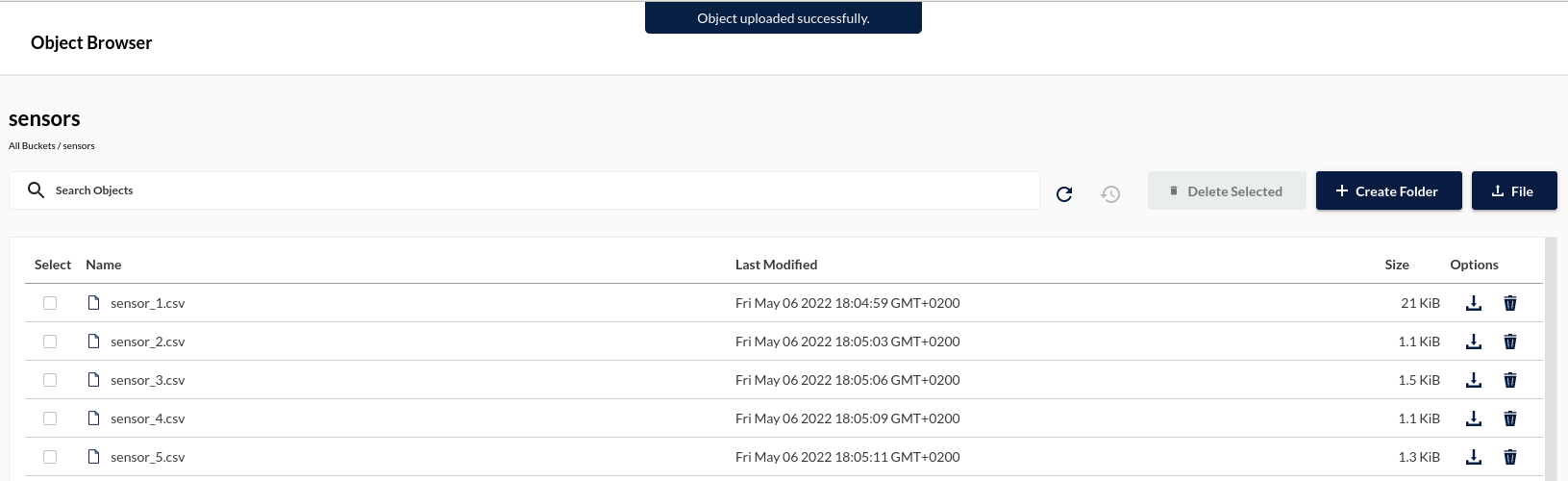Image resolution: width=1568 pixels, height=481 pixels.
Task: Delete sensor_5.csv with its trash icon
Action: tap(1510, 457)
